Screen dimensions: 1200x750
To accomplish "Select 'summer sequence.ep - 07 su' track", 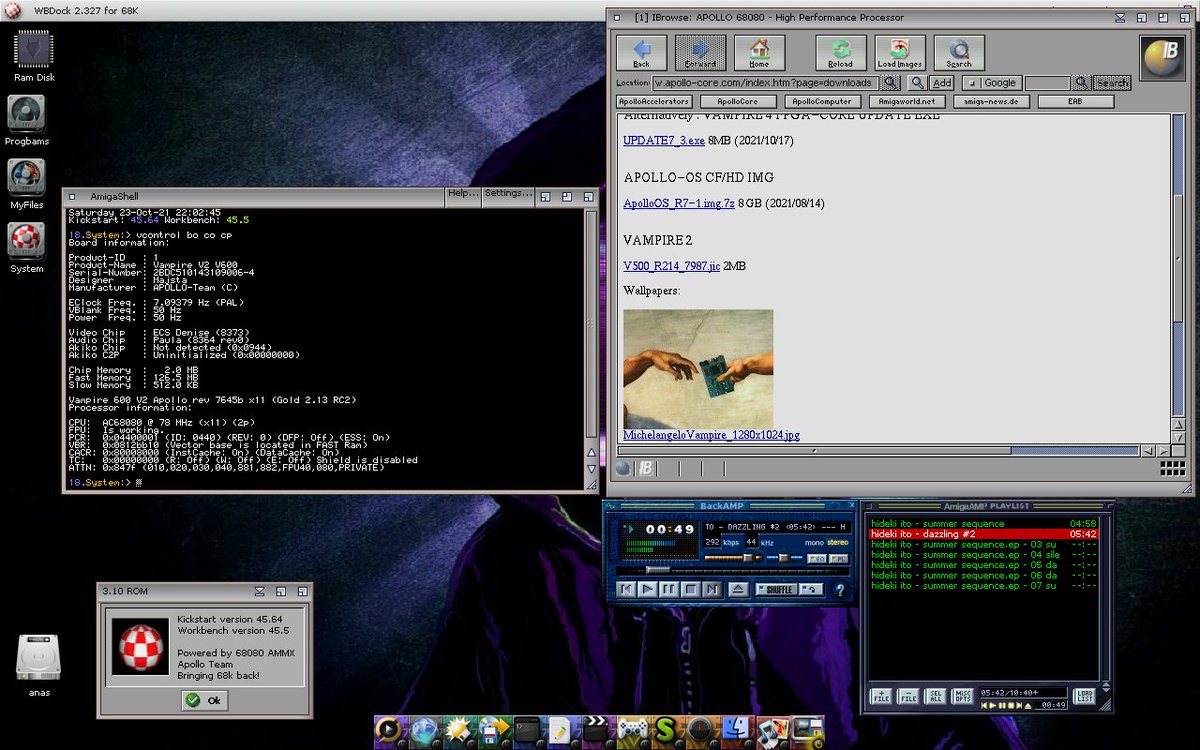I will click(983, 586).
